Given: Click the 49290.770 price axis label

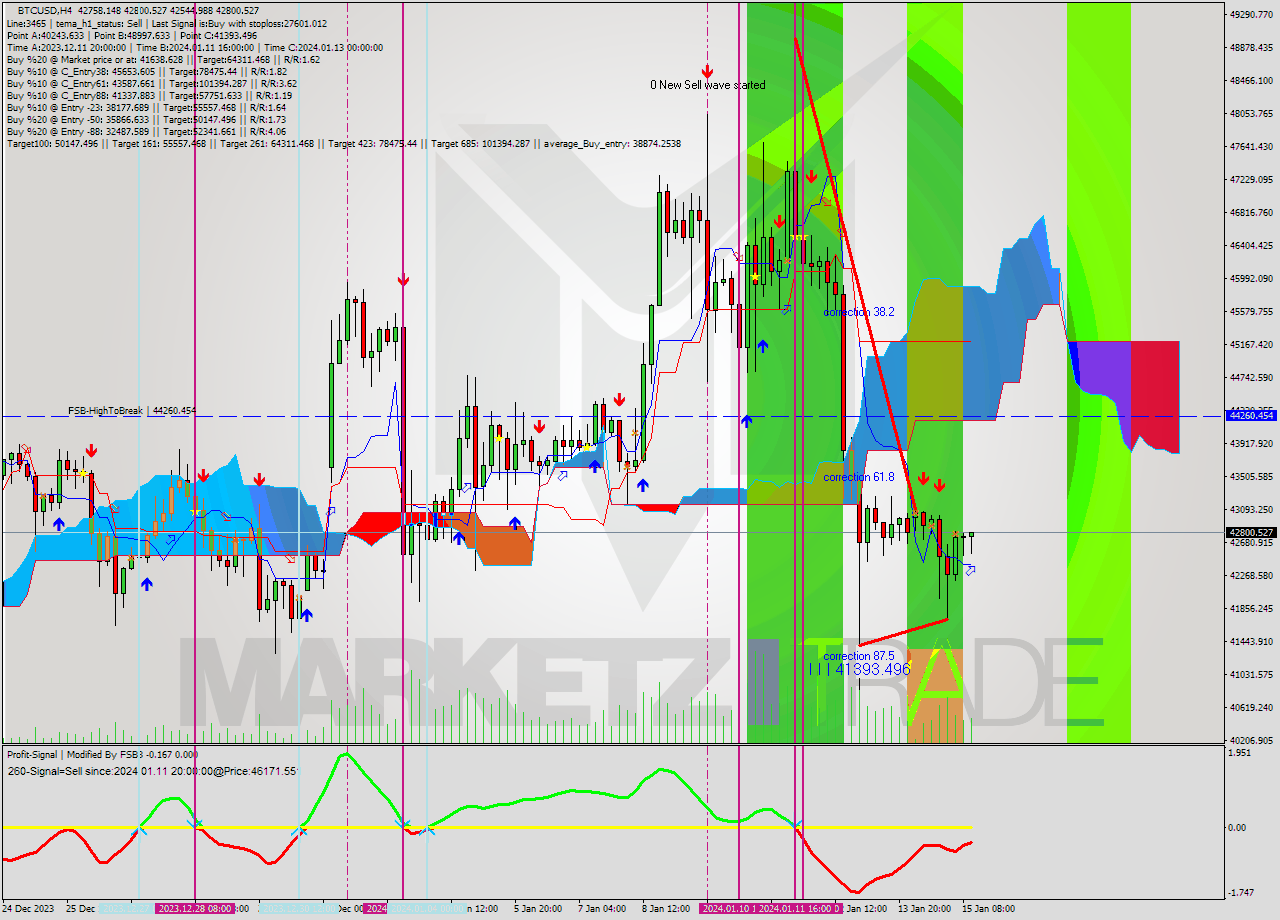Looking at the screenshot, I should point(1251,14).
